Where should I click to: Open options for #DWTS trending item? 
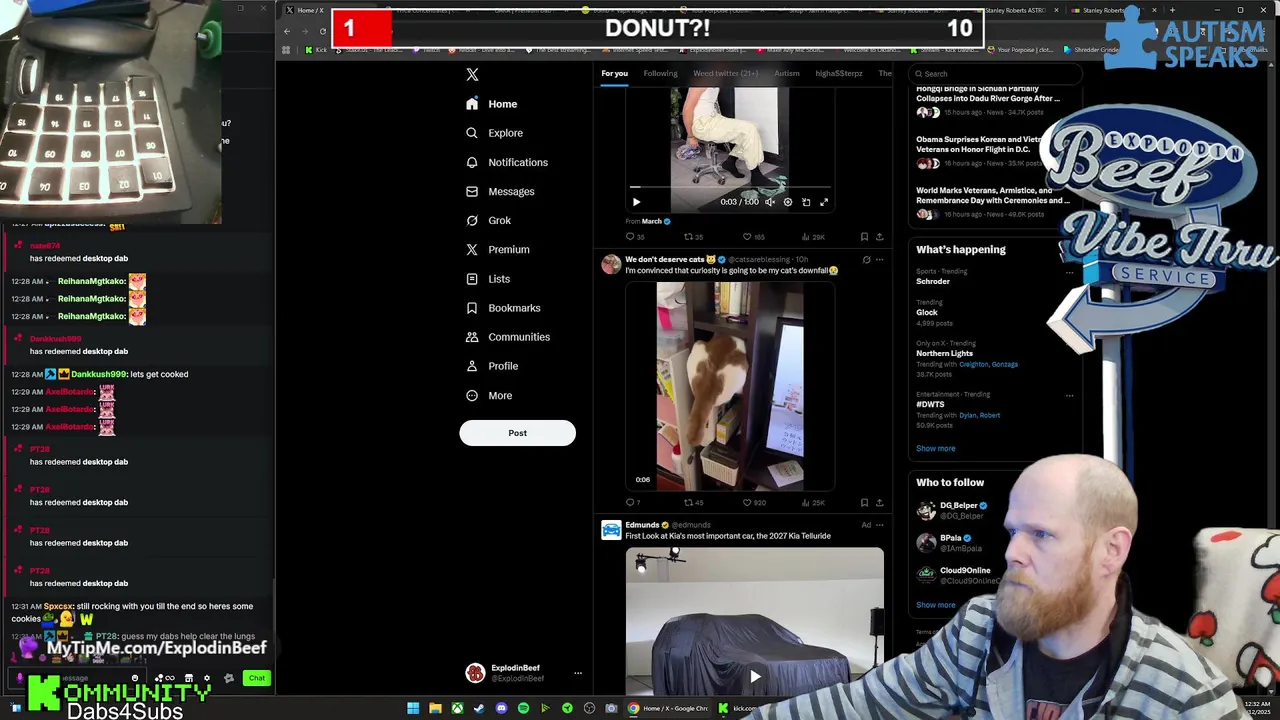[1069, 395]
